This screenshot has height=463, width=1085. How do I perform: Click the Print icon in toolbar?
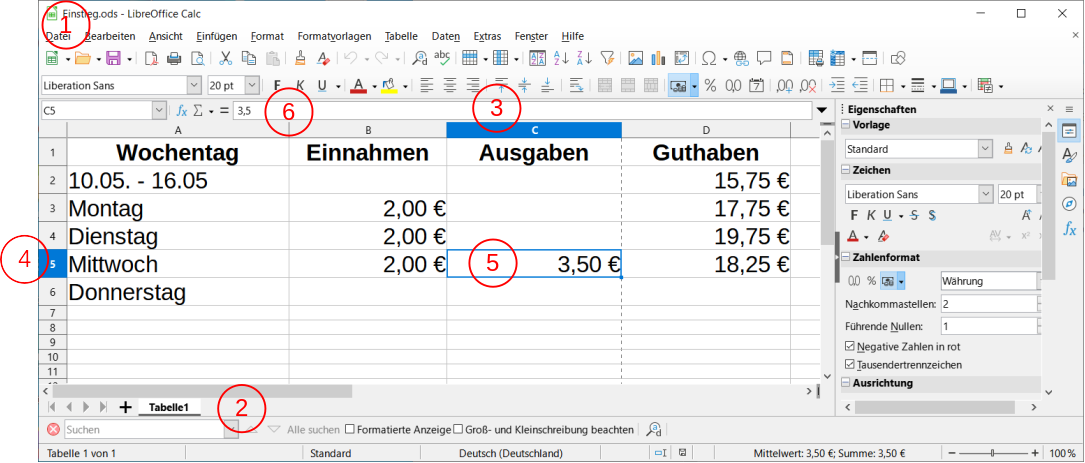(174, 58)
